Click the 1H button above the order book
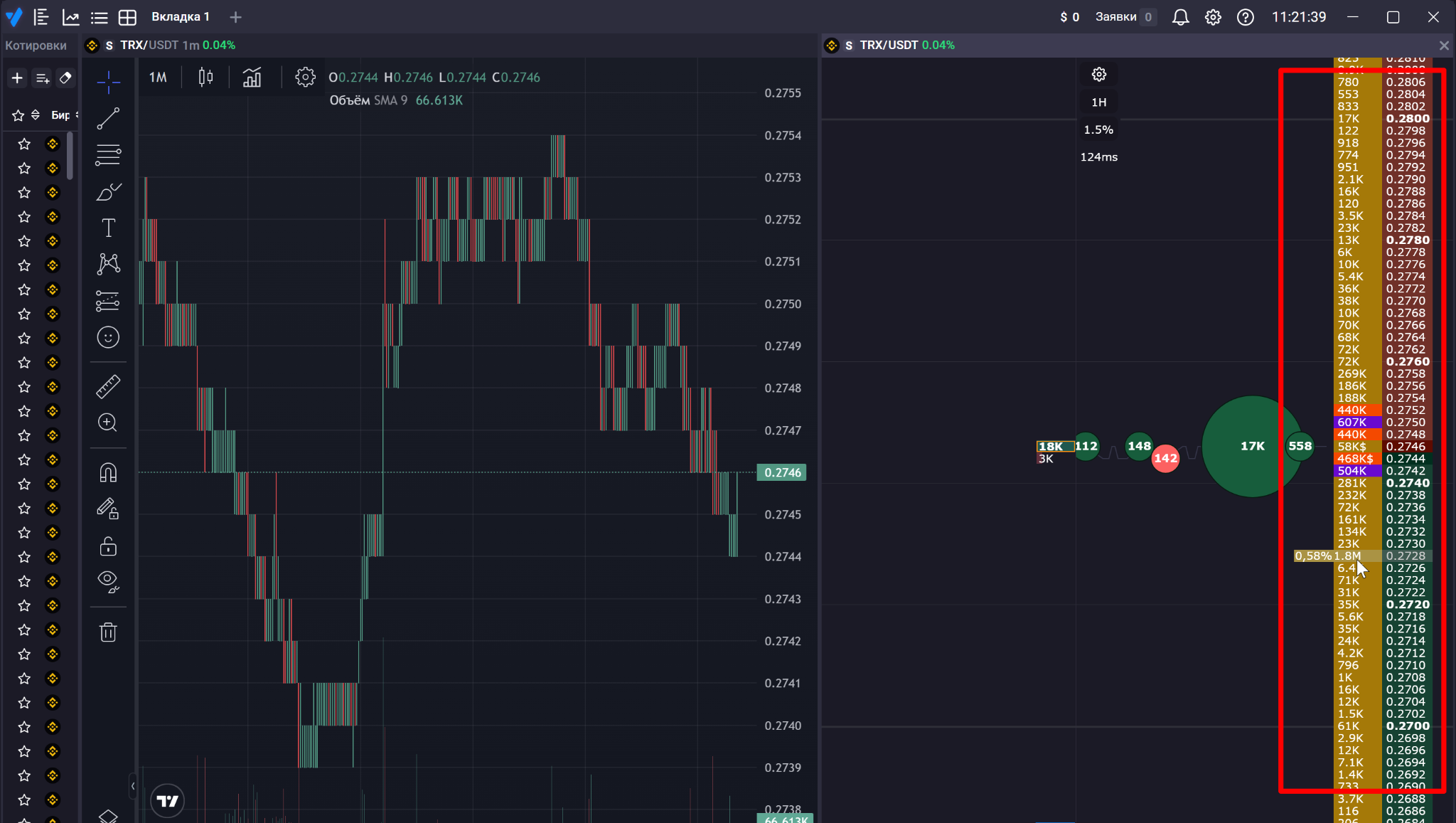The width and height of the screenshot is (1456, 823). click(1098, 102)
